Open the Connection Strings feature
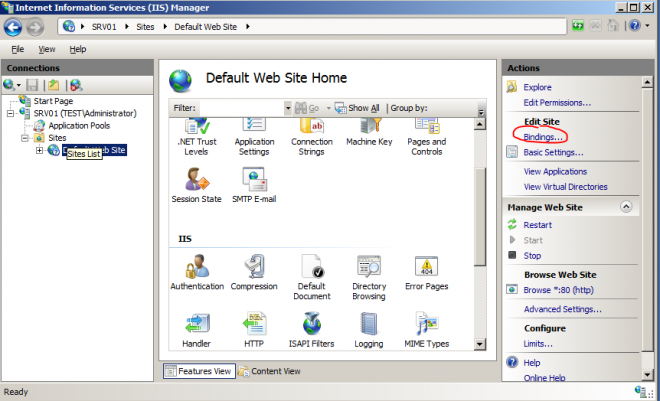This screenshot has height=401, width=660. (x=311, y=138)
